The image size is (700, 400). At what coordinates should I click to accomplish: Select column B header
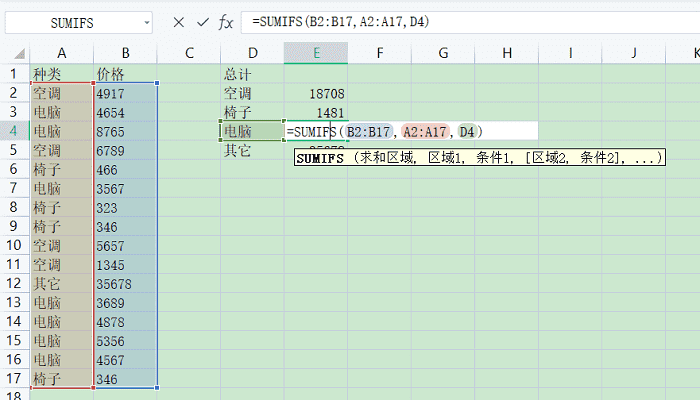coord(125,52)
